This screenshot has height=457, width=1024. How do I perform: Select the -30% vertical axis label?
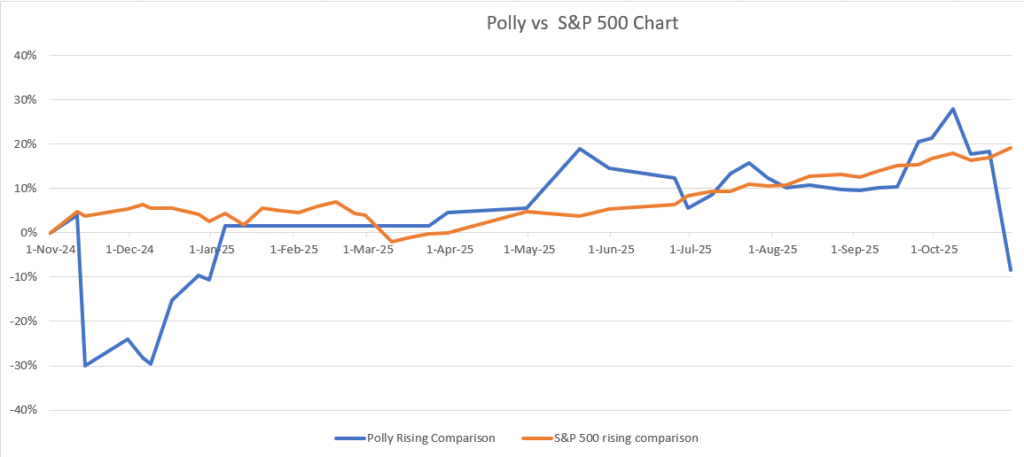pos(22,366)
